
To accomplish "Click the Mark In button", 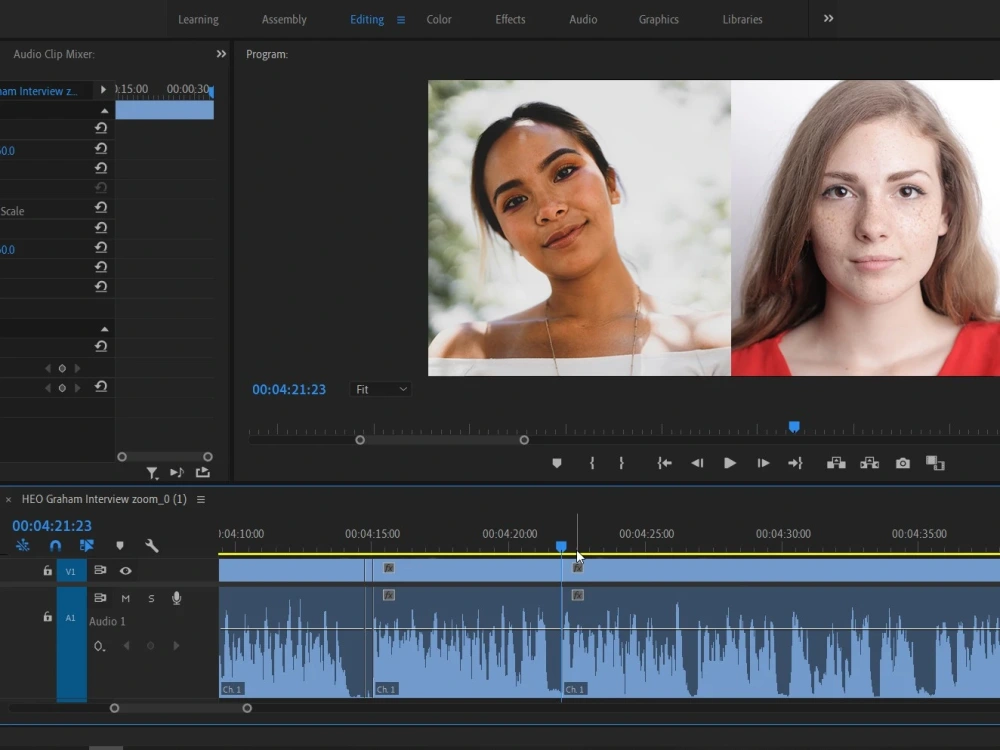I will (x=592, y=463).
